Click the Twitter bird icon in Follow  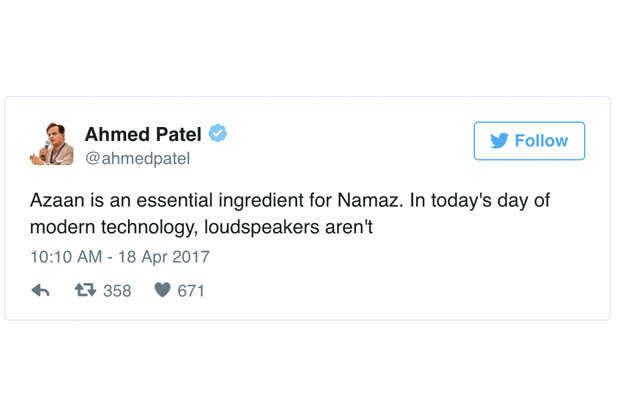[499, 141]
